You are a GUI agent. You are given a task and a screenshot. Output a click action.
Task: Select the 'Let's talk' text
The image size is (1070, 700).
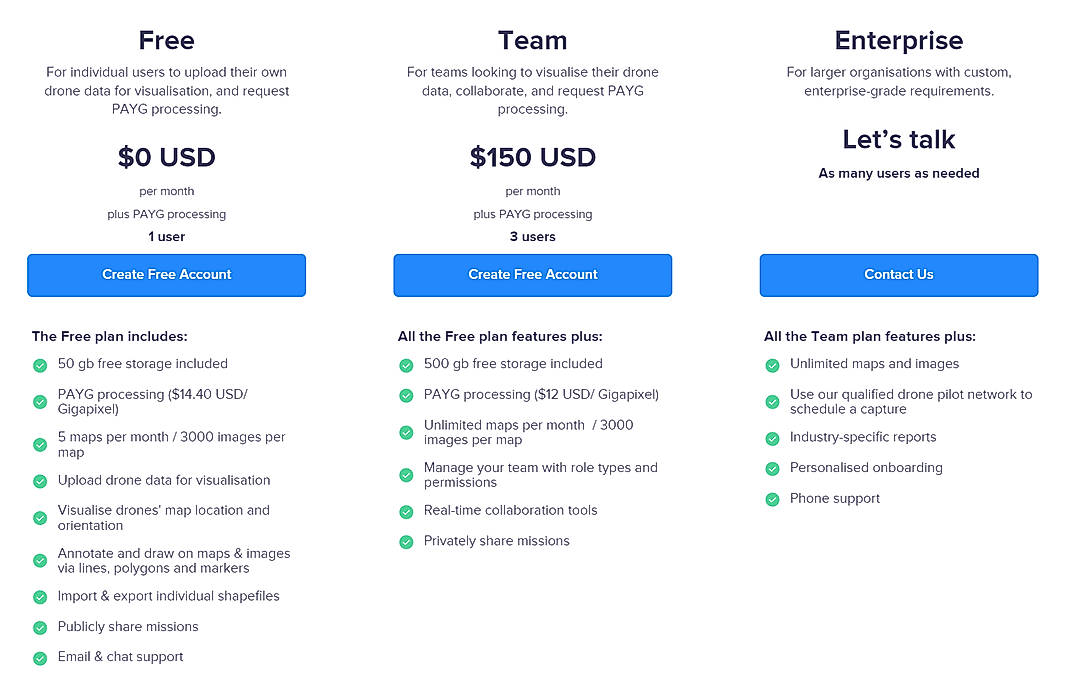click(x=898, y=140)
